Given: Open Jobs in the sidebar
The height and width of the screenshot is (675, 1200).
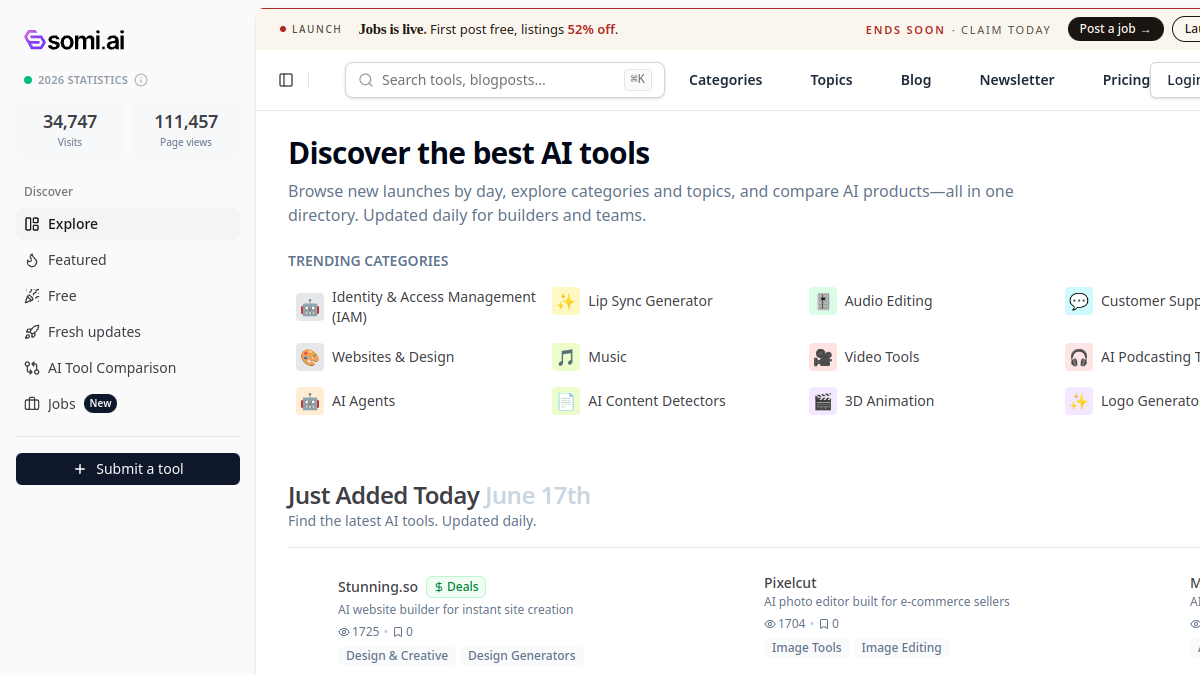Looking at the screenshot, I should (128, 404).
